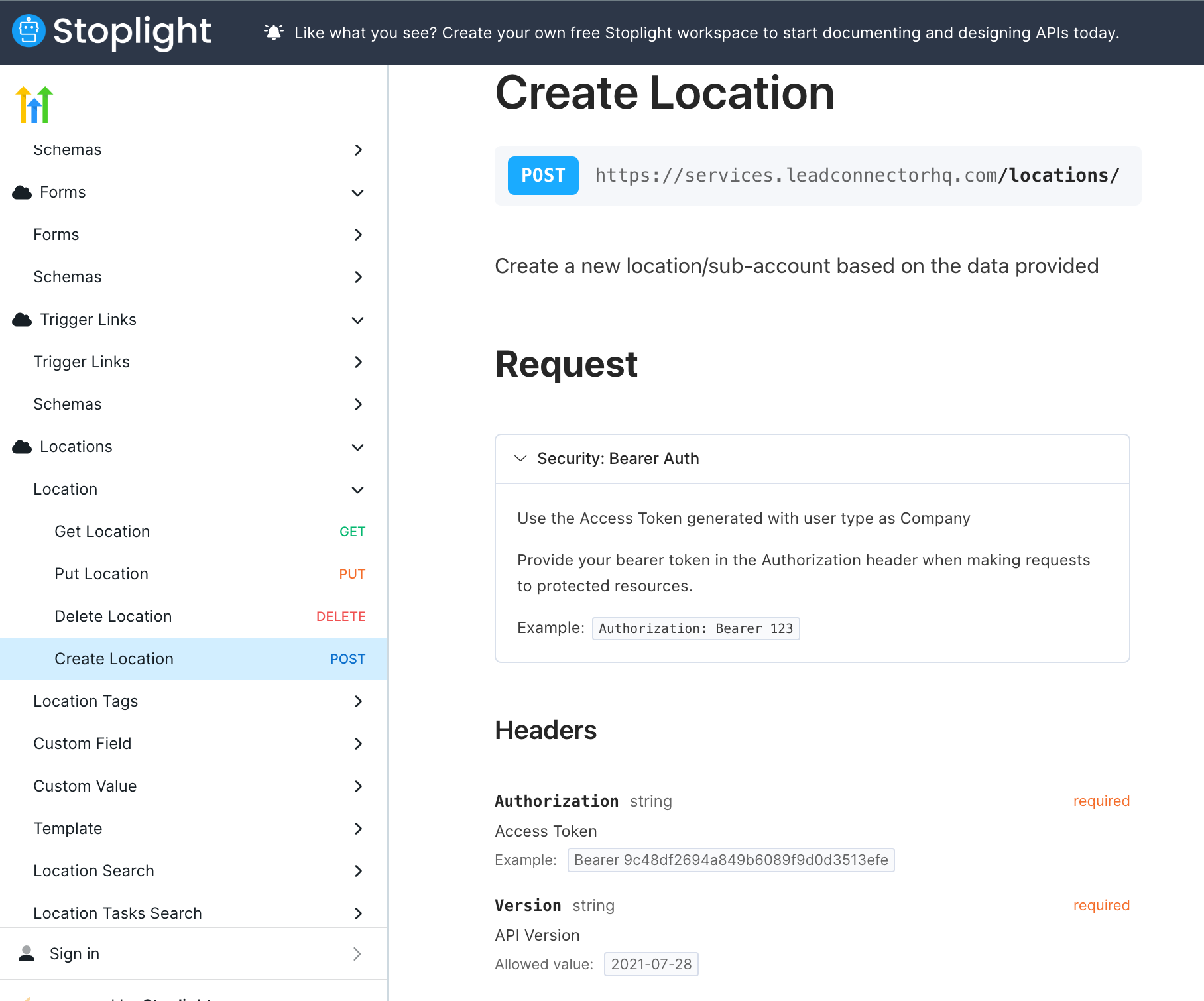Open Delete Location endpoint
Screen dimensions: 1204x1001
click(x=194, y=617)
